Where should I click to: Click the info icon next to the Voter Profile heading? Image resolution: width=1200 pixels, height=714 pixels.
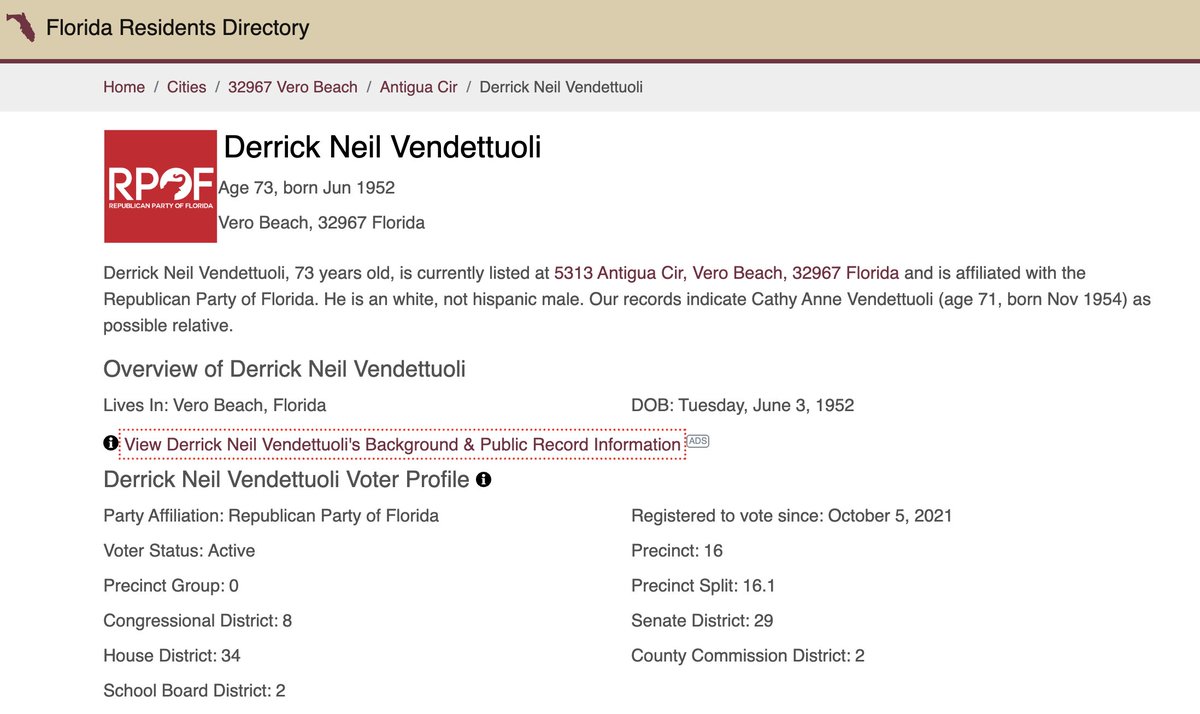tap(483, 480)
